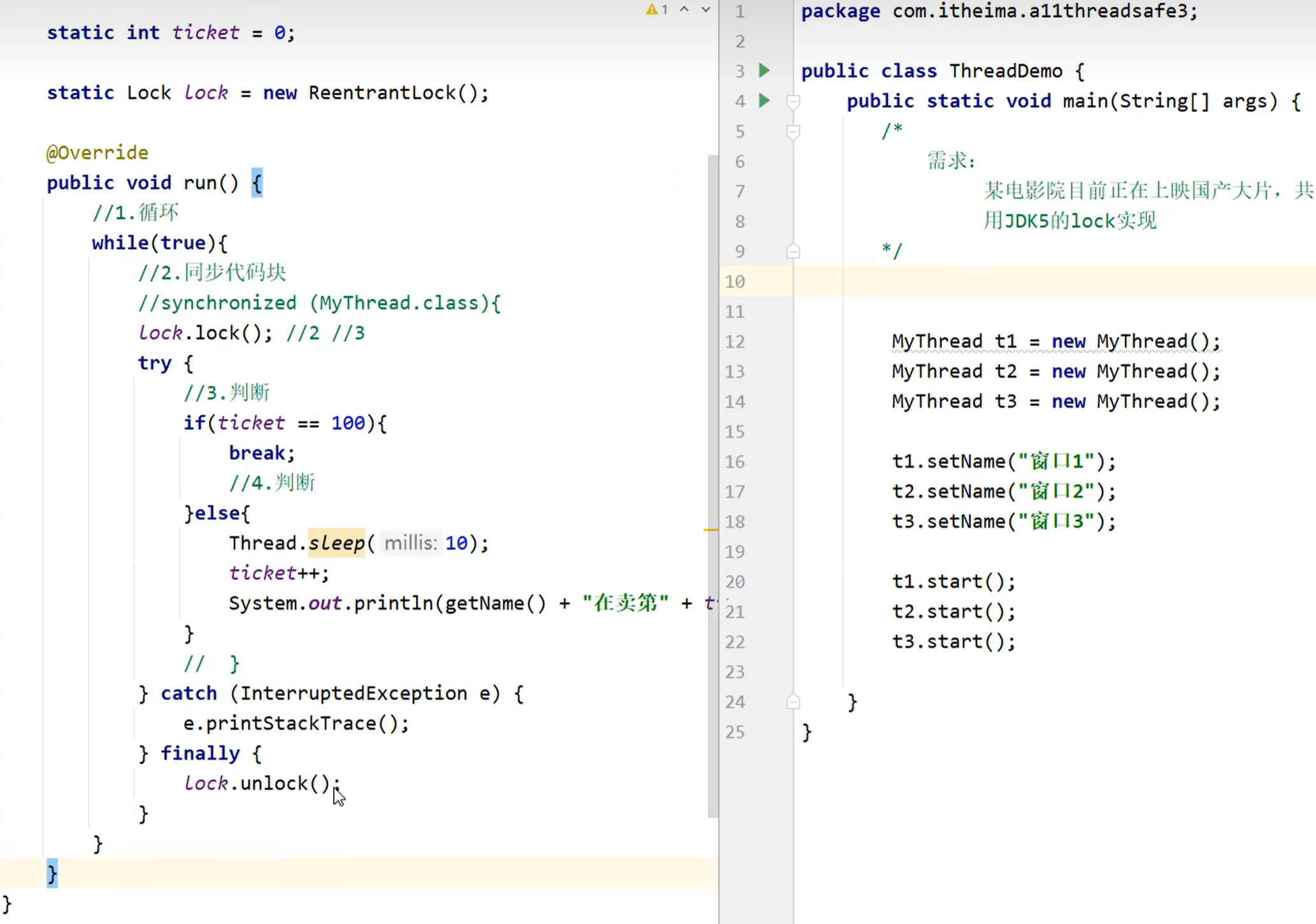This screenshot has height=924, width=1316.
Task: Click the highlighted opening brace of run()
Action: (x=257, y=184)
